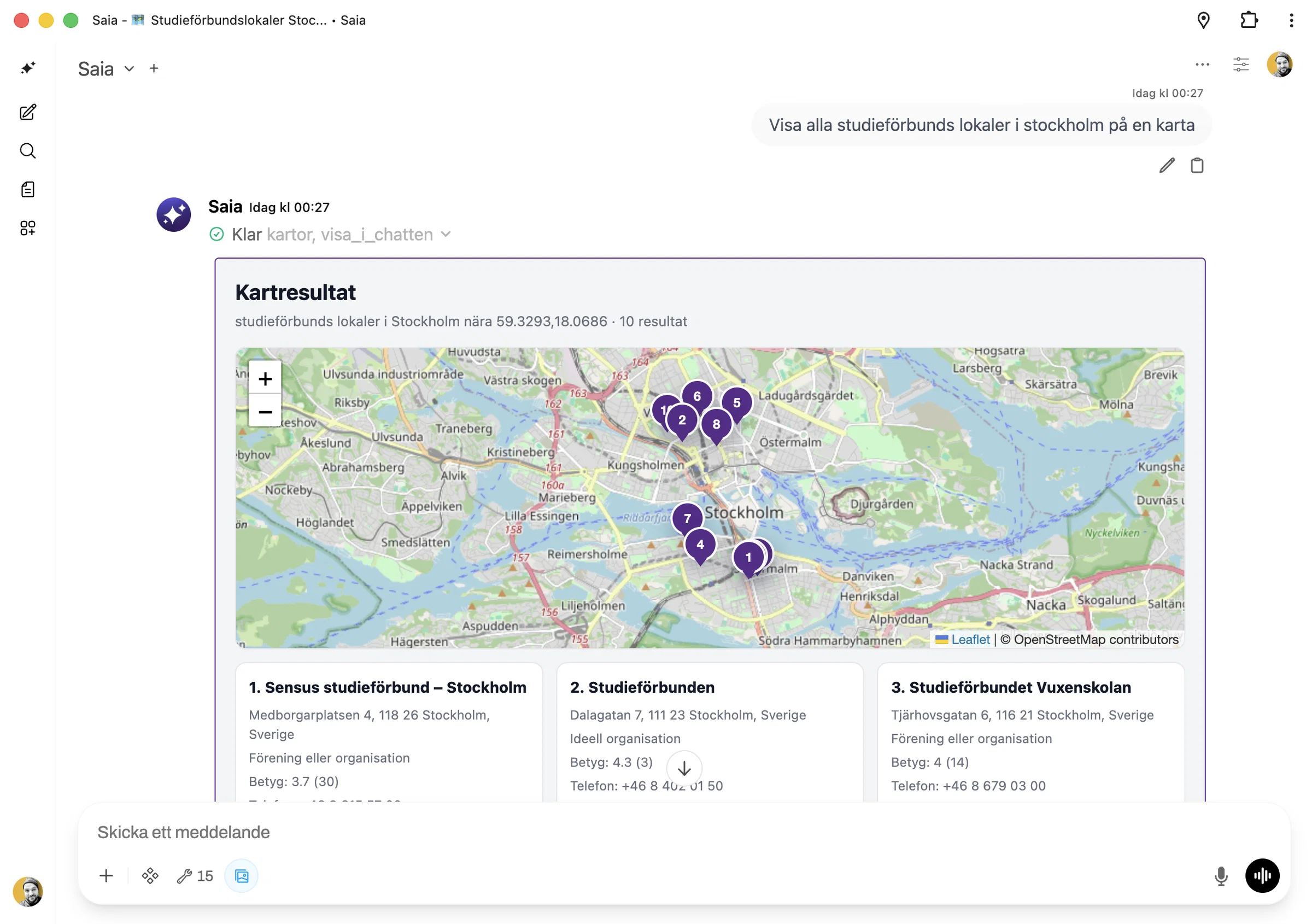1312x924 pixels.
Task: Select map marker number 2
Action: [x=682, y=422]
